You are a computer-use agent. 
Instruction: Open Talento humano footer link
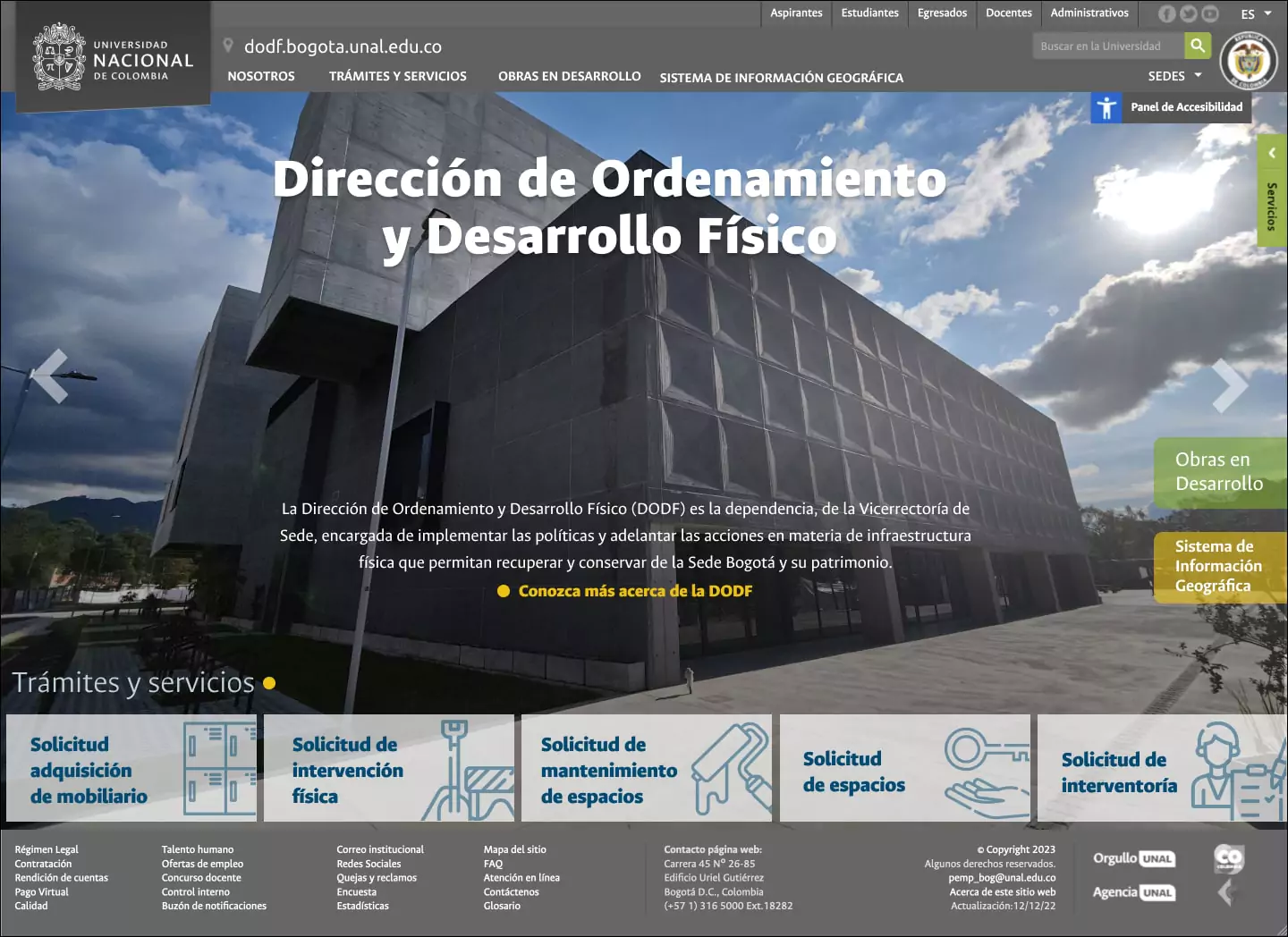point(198,849)
